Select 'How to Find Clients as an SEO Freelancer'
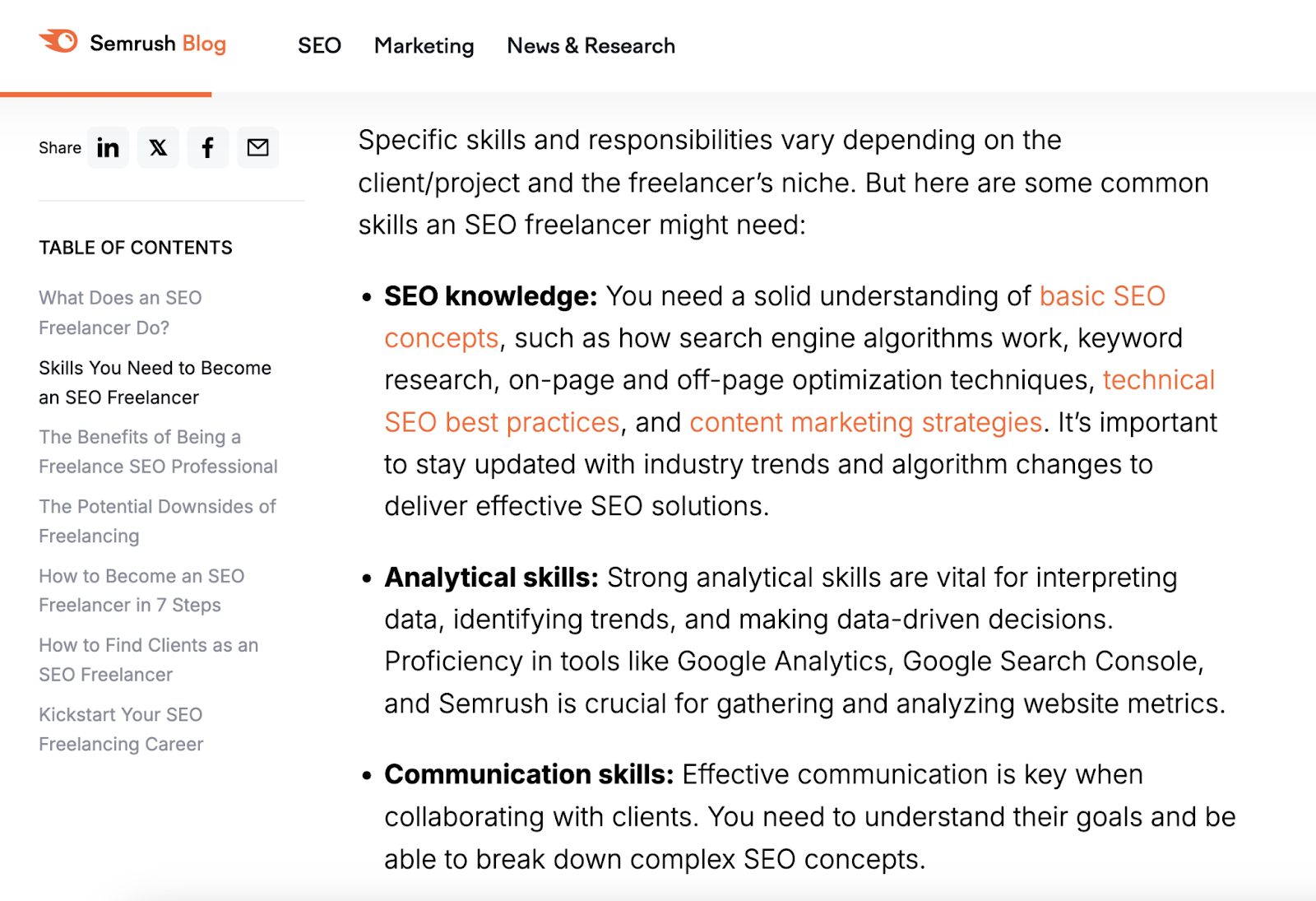Viewport: 1316px width, 901px height. 148,659
